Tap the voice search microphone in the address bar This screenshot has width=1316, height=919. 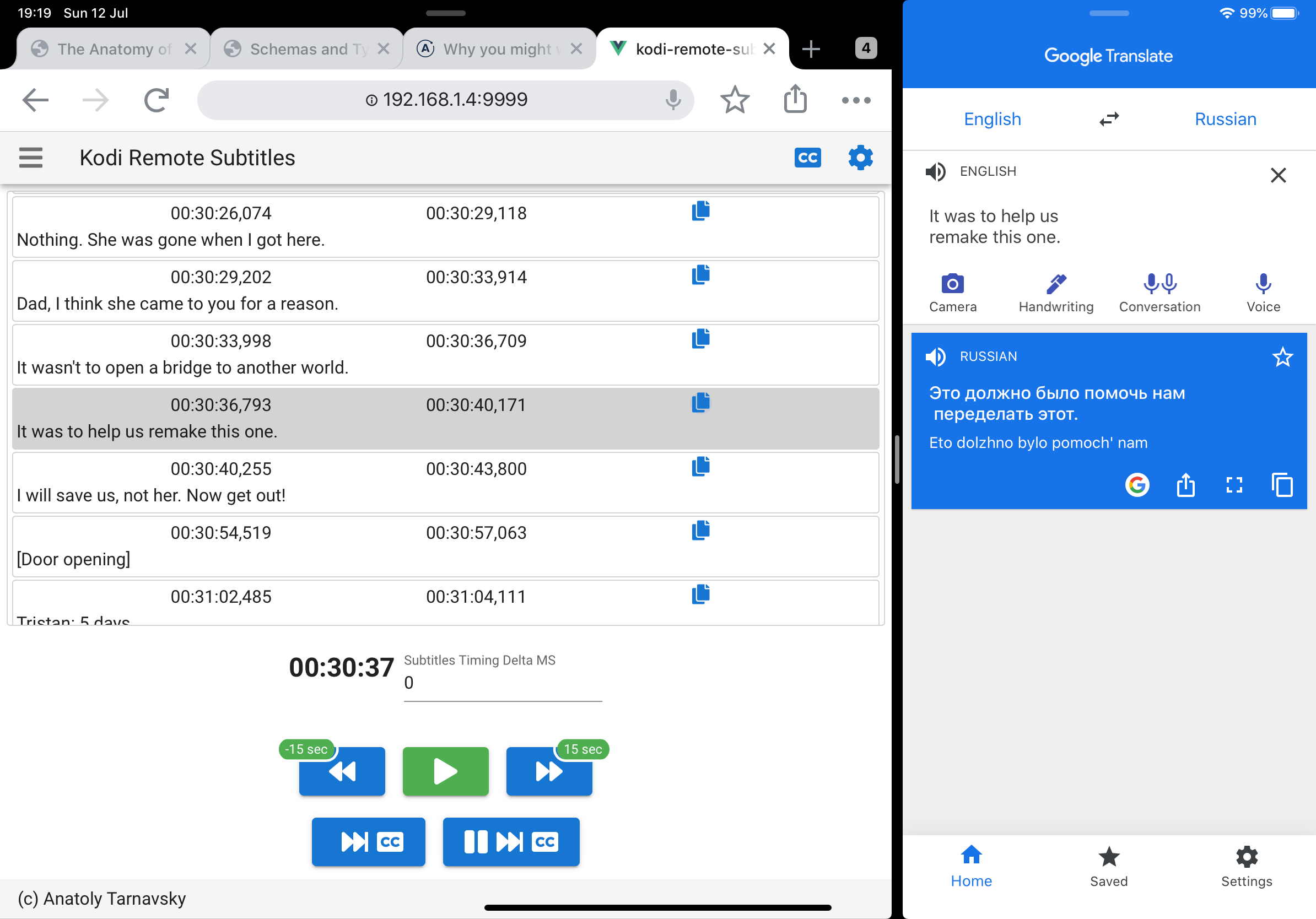click(x=673, y=100)
